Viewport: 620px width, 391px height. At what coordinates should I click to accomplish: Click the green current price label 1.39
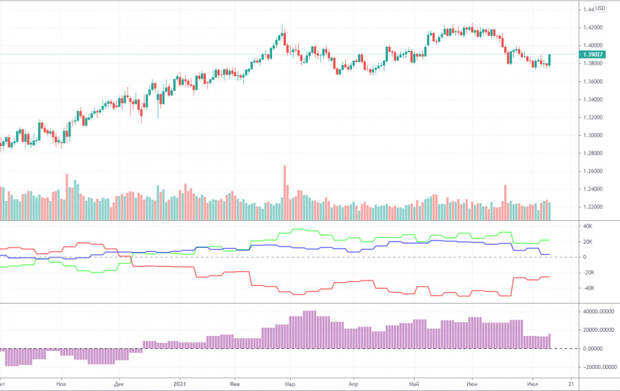(x=592, y=55)
